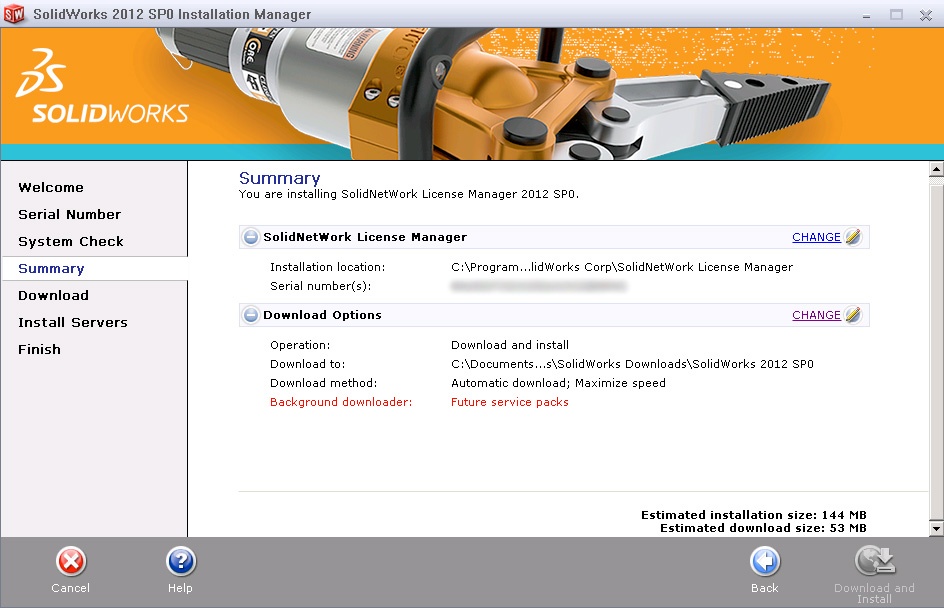Click the 'Serial number(s):' label
This screenshot has height=608, width=944.
pyautogui.click(x=320, y=287)
